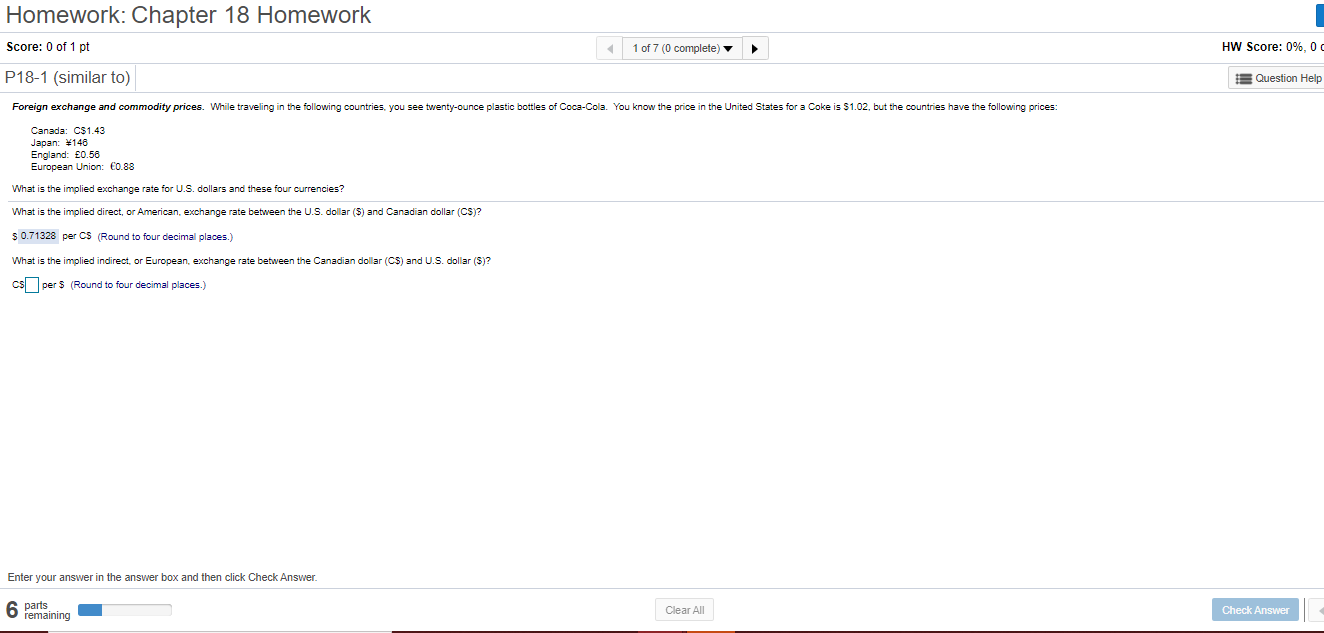
Task: Click the 'European Union: €0.88' price line
Action: (x=82, y=167)
